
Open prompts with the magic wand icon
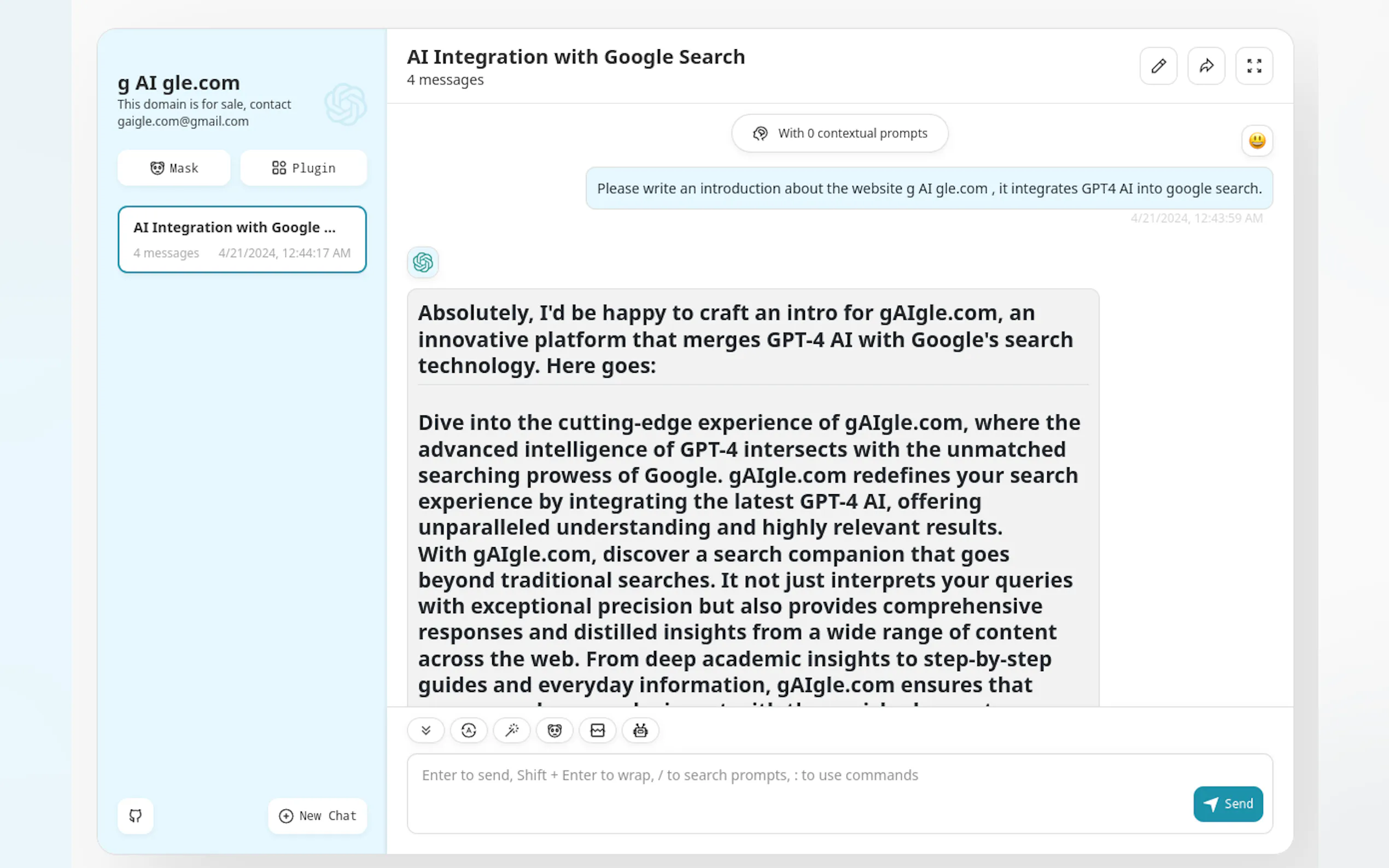click(512, 730)
